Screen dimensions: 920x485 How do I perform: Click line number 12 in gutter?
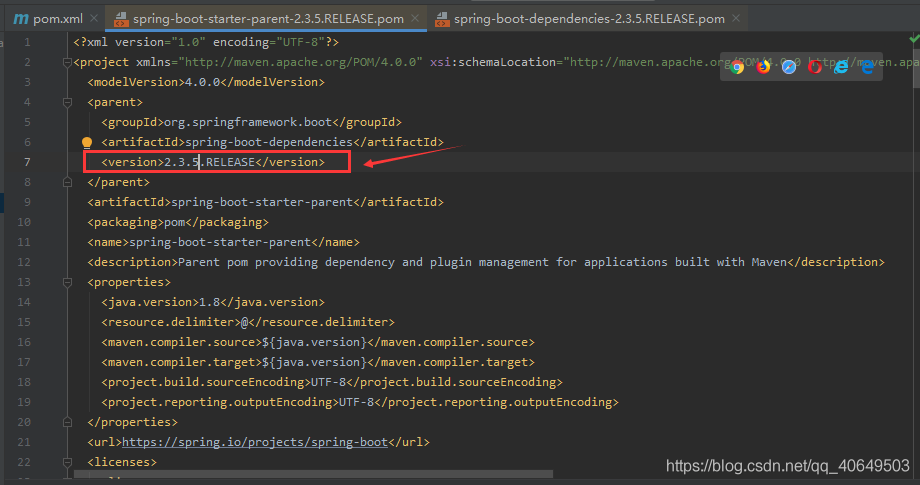click(23, 262)
